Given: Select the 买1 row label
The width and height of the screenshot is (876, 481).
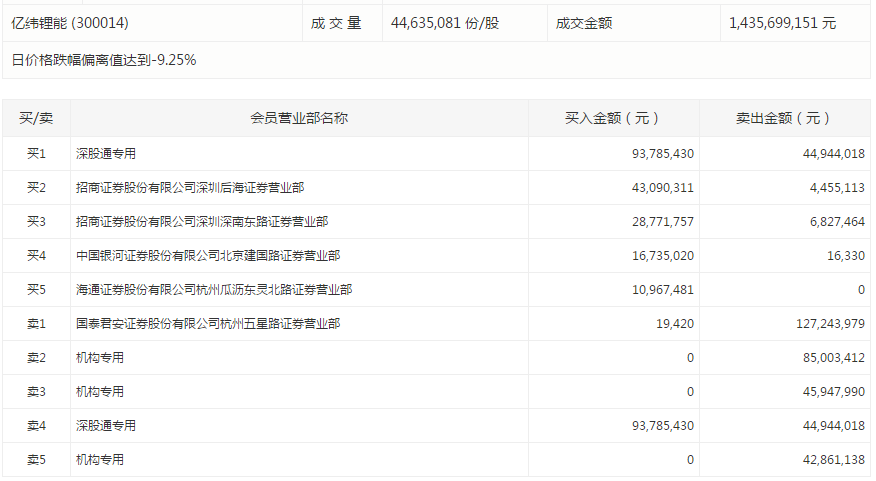Looking at the screenshot, I should click(x=36, y=154).
